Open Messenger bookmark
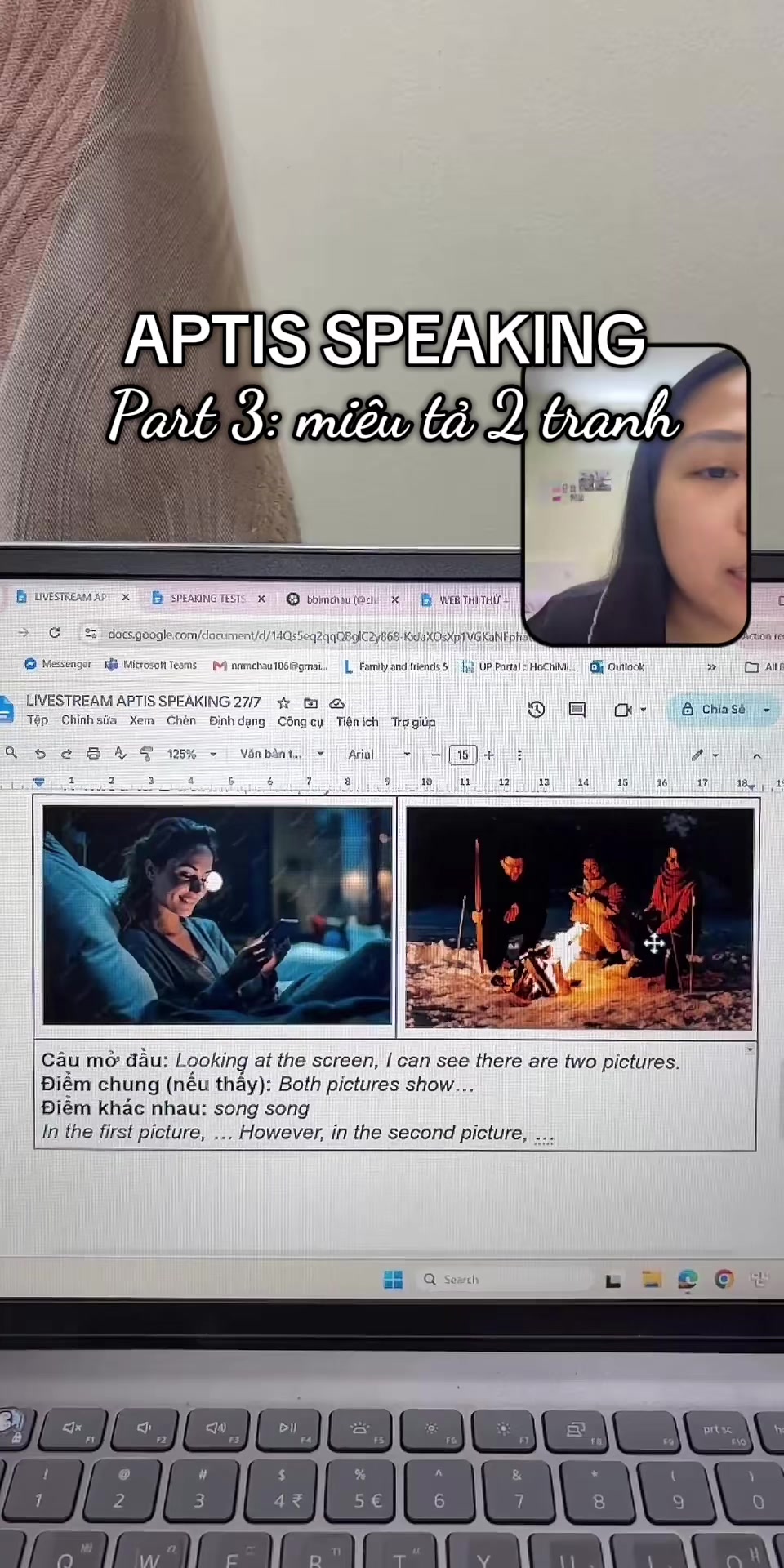The image size is (784, 1568). point(58,664)
